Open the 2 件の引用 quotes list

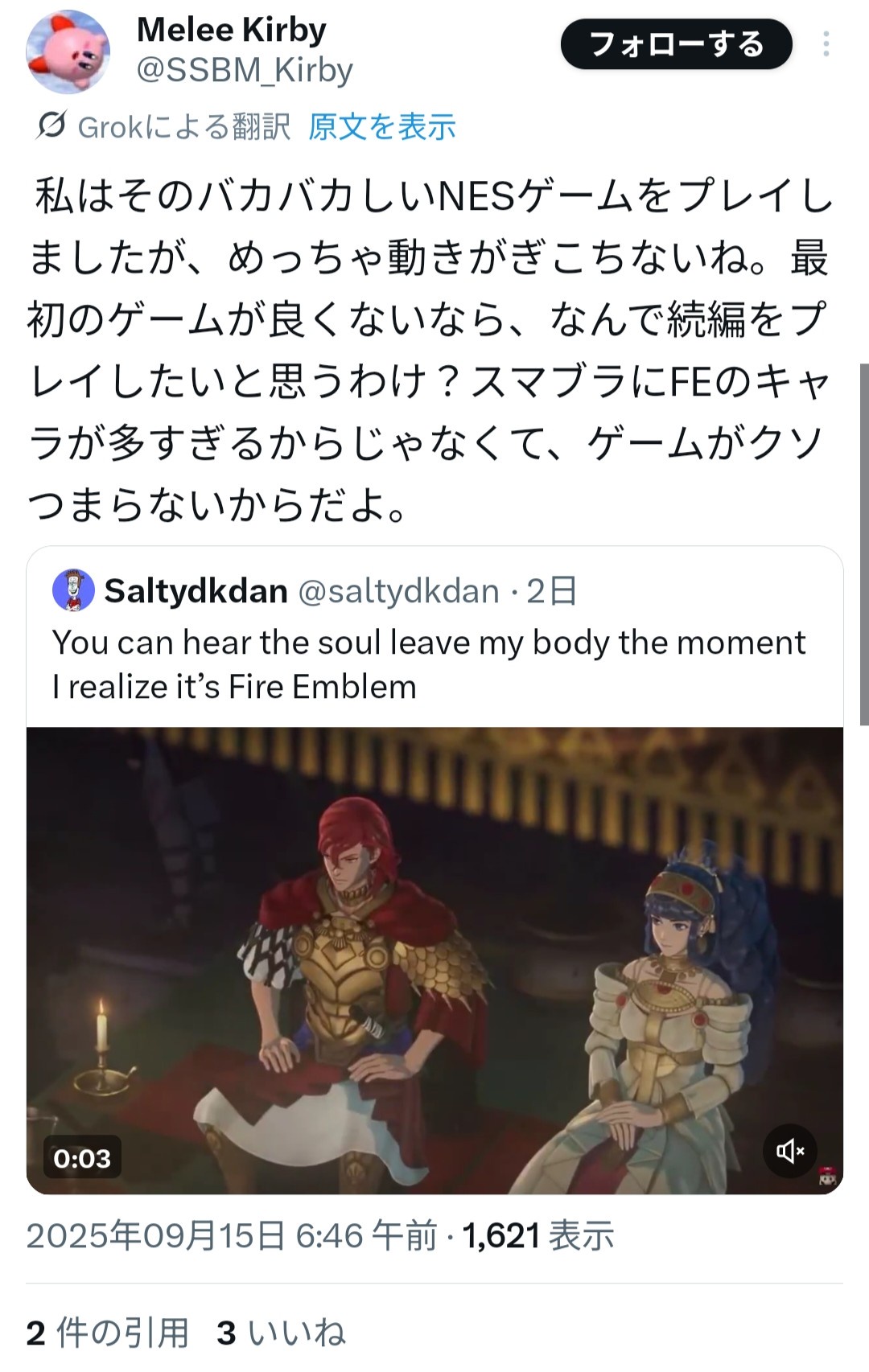pos(107,1333)
